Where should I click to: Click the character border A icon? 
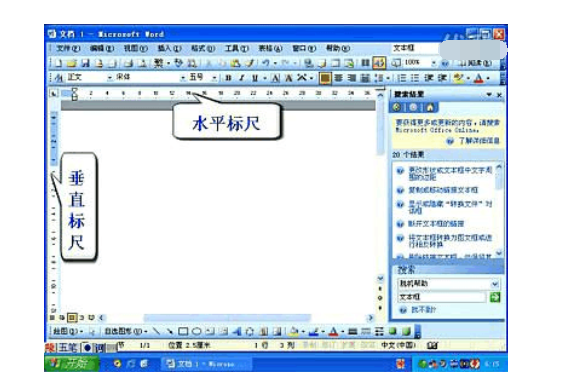tap(276, 78)
